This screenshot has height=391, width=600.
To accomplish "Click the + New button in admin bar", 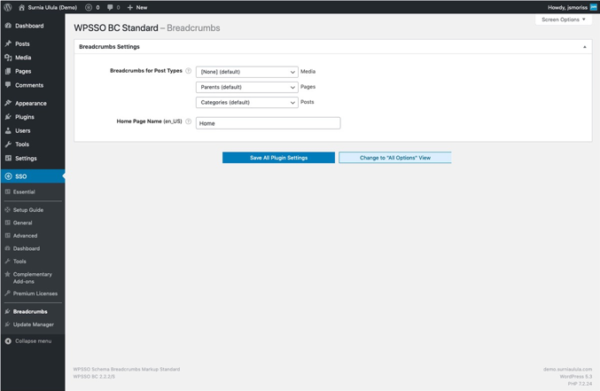I will [x=137, y=7].
